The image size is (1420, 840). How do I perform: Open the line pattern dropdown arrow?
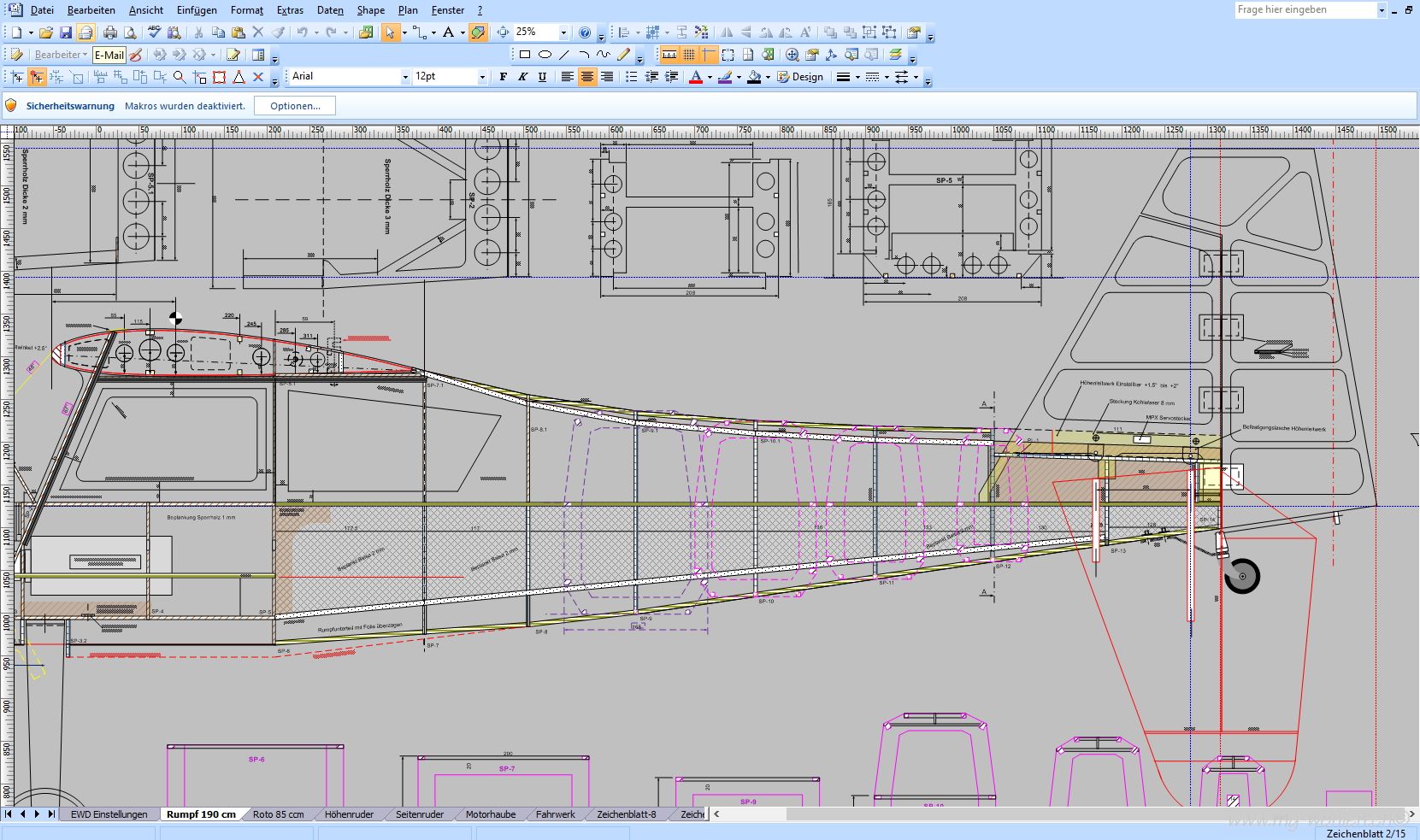(887, 77)
